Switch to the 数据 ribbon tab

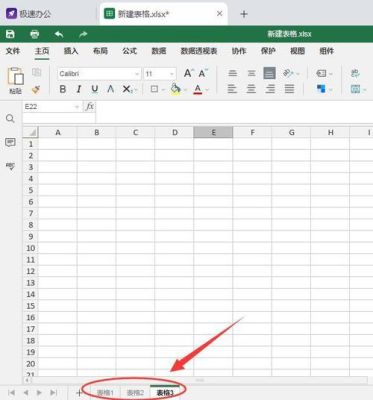pos(159,51)
